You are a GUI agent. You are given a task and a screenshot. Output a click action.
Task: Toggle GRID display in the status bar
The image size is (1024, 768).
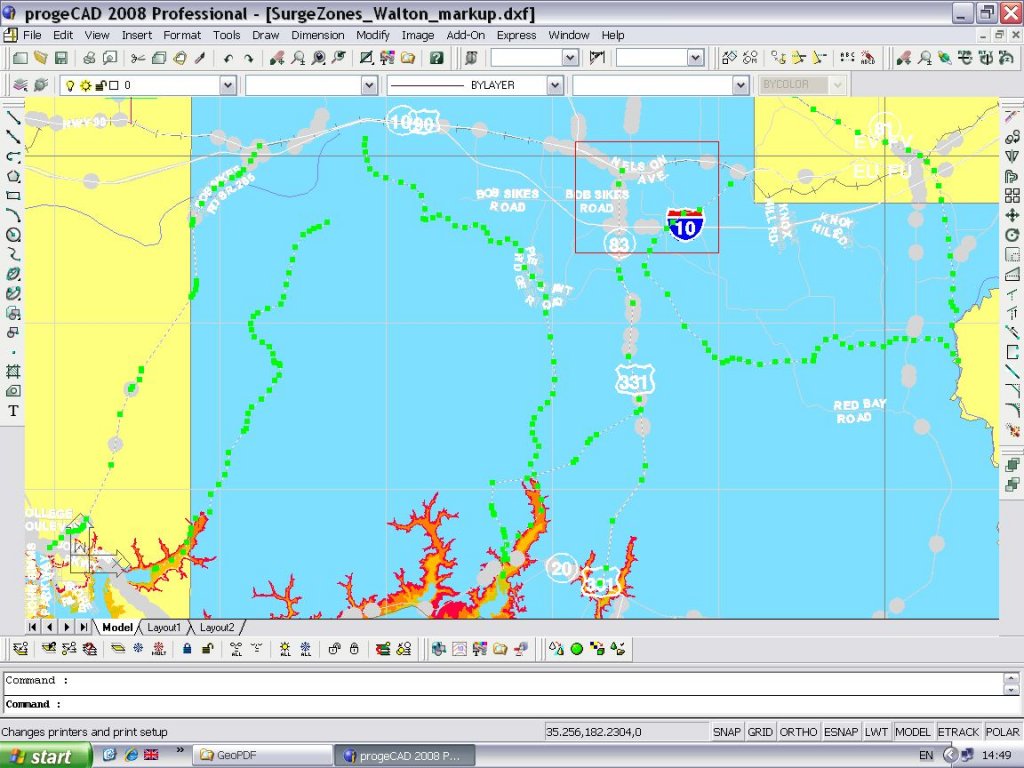coord(760,732)
